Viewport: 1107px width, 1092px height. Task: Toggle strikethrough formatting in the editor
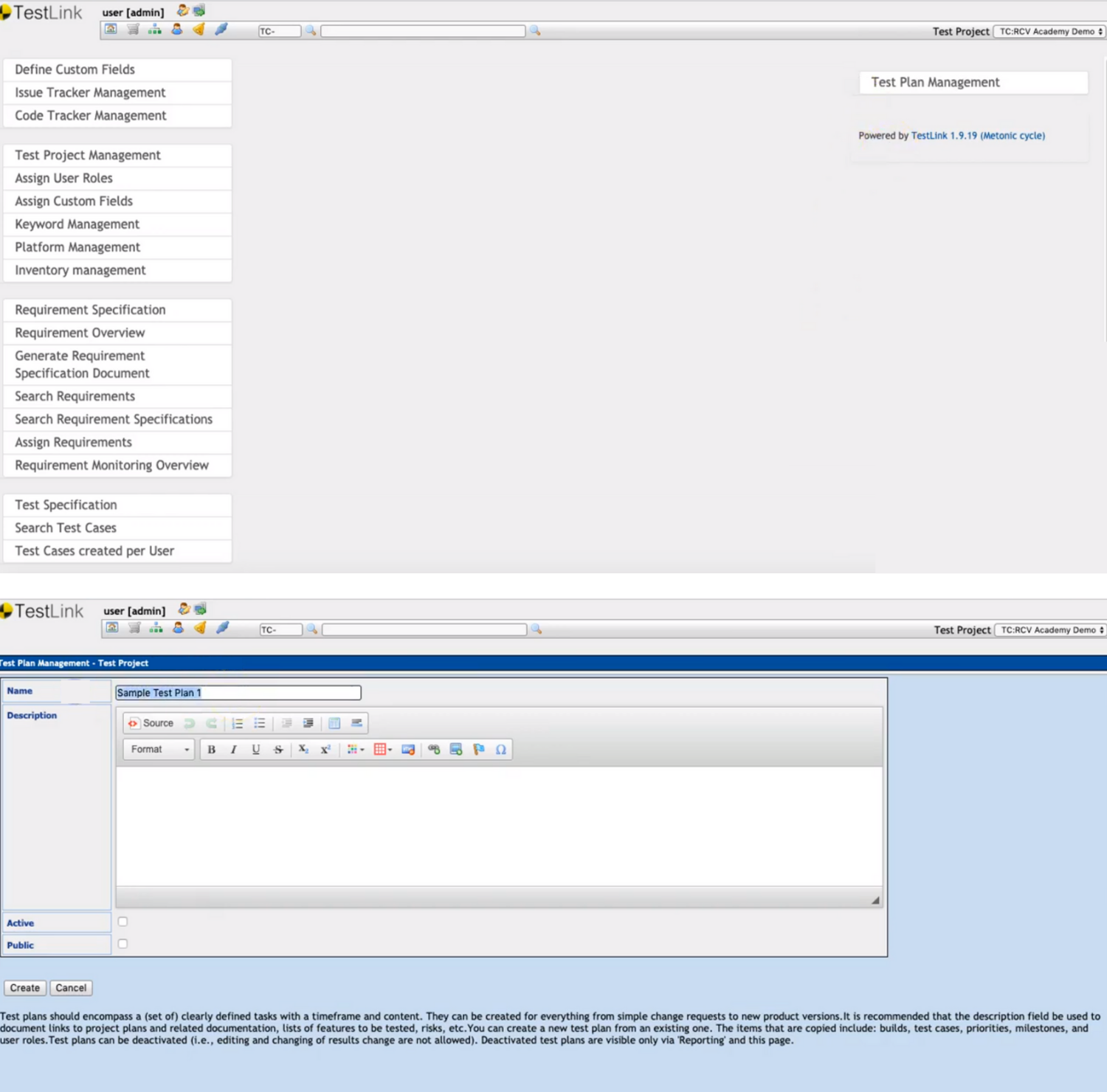278,750
